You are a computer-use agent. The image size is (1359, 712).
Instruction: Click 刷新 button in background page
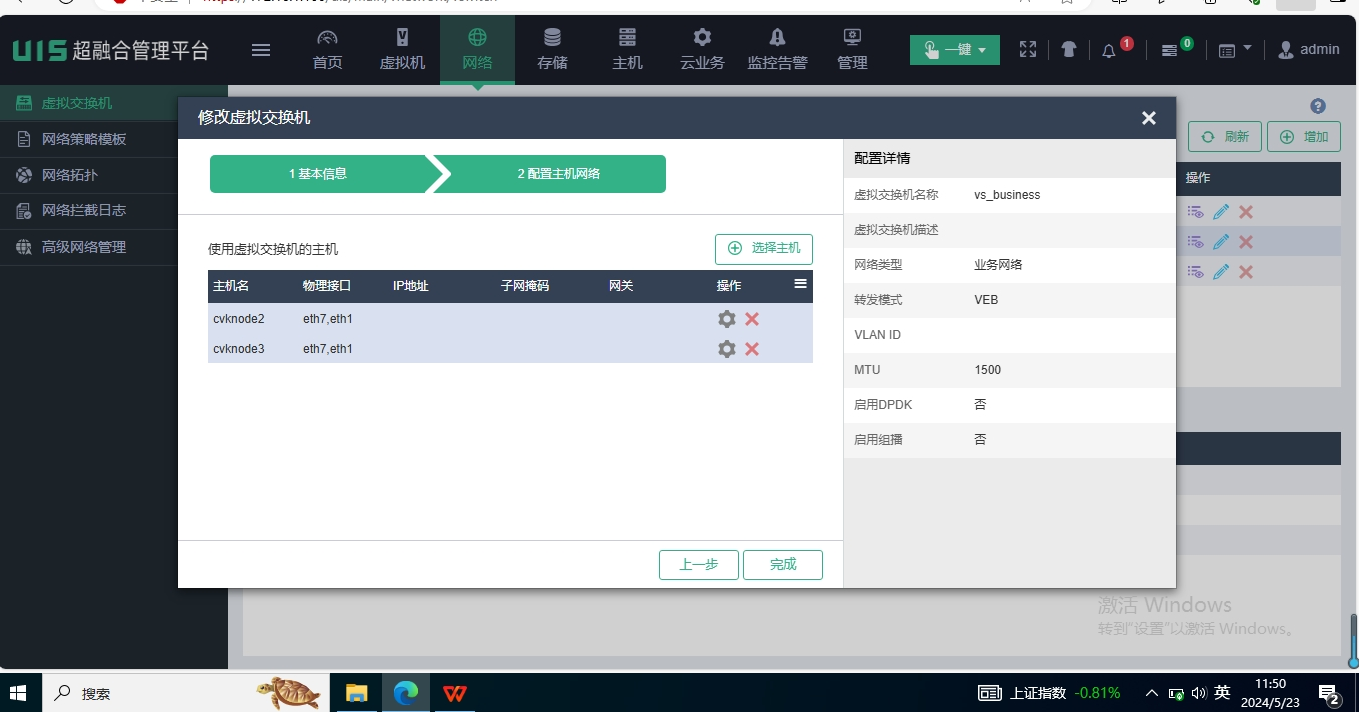[x=1224, y=137]
